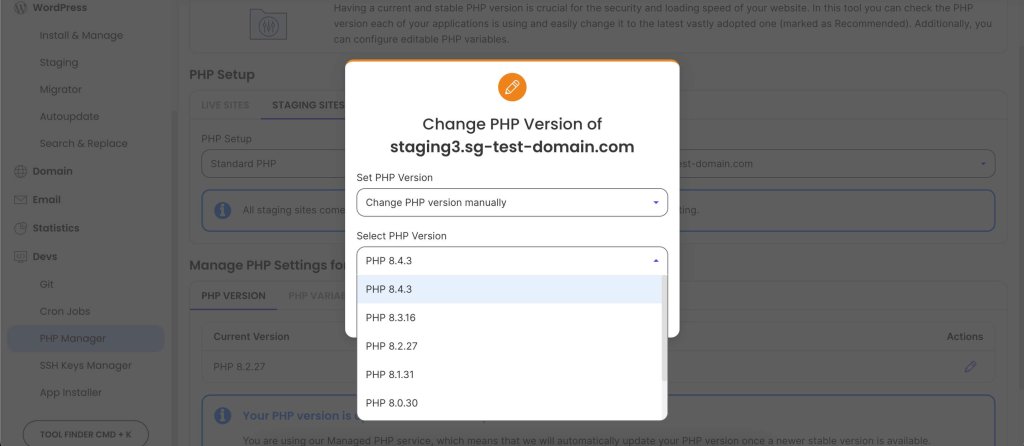Switch to the PHP Version tab
Viewport: 1024px width, 446px height.
pos(233,296)
